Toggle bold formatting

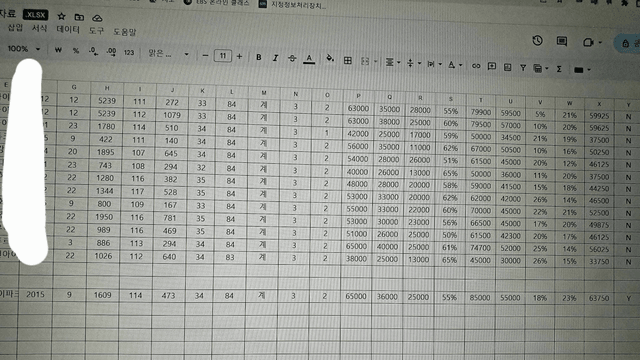point(259,58)
